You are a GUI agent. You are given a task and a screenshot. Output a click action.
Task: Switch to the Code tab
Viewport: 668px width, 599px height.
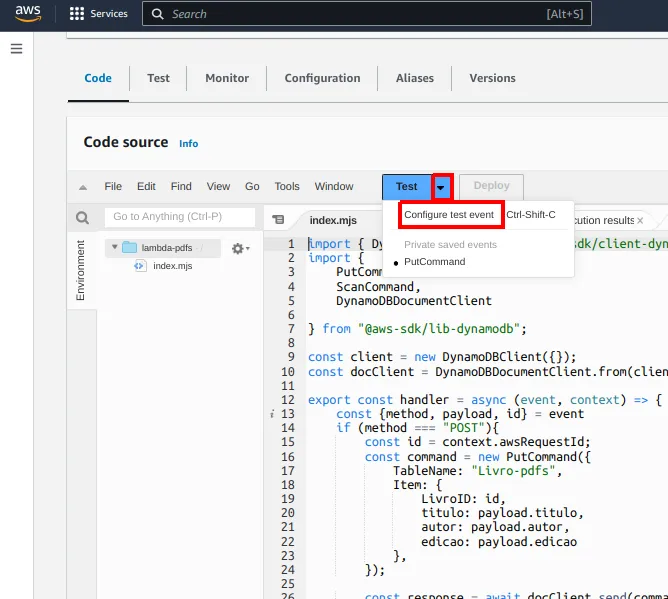(x=98, y=78)
